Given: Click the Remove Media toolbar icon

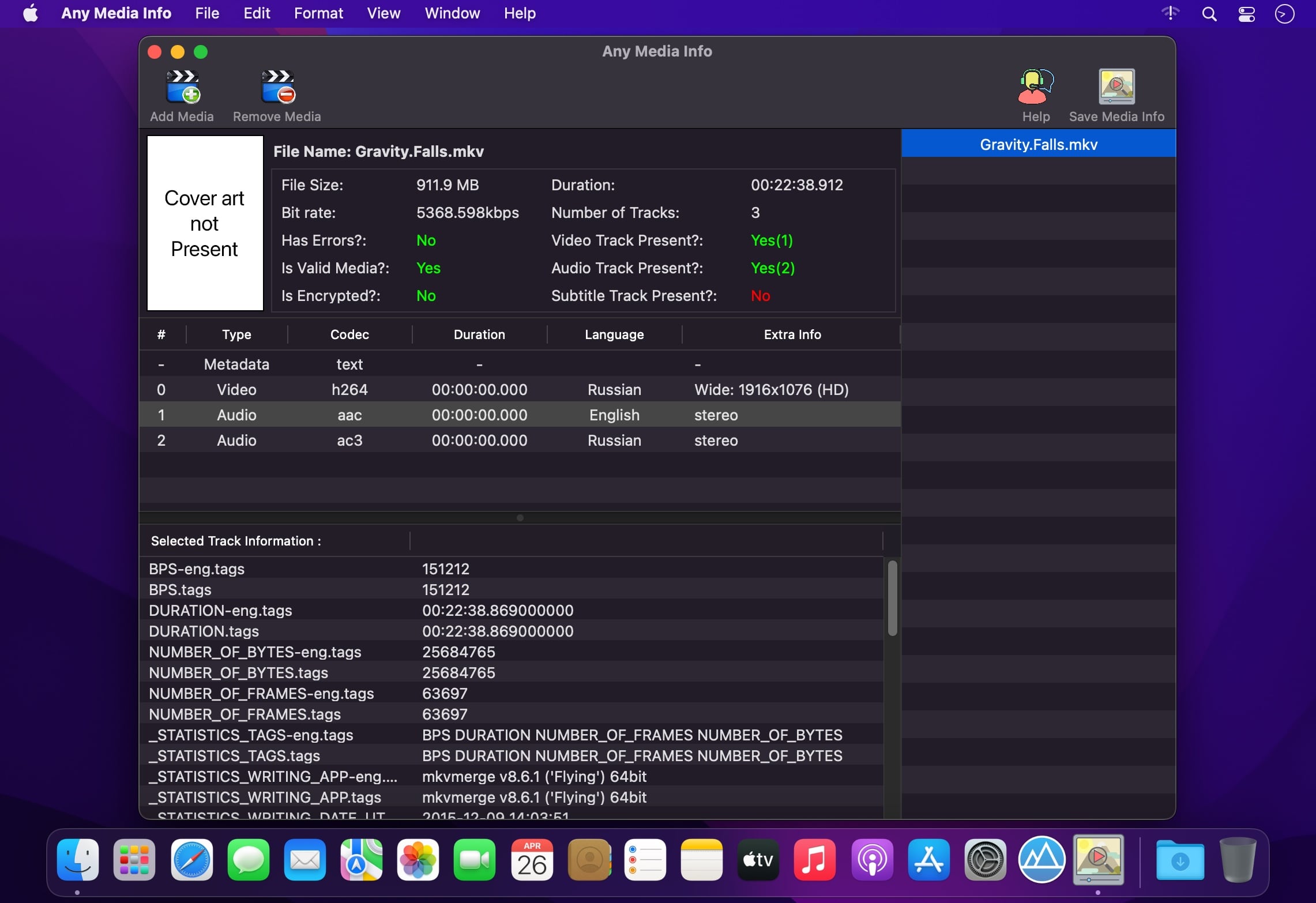Looking at the screenshot, I should point(277,87).
